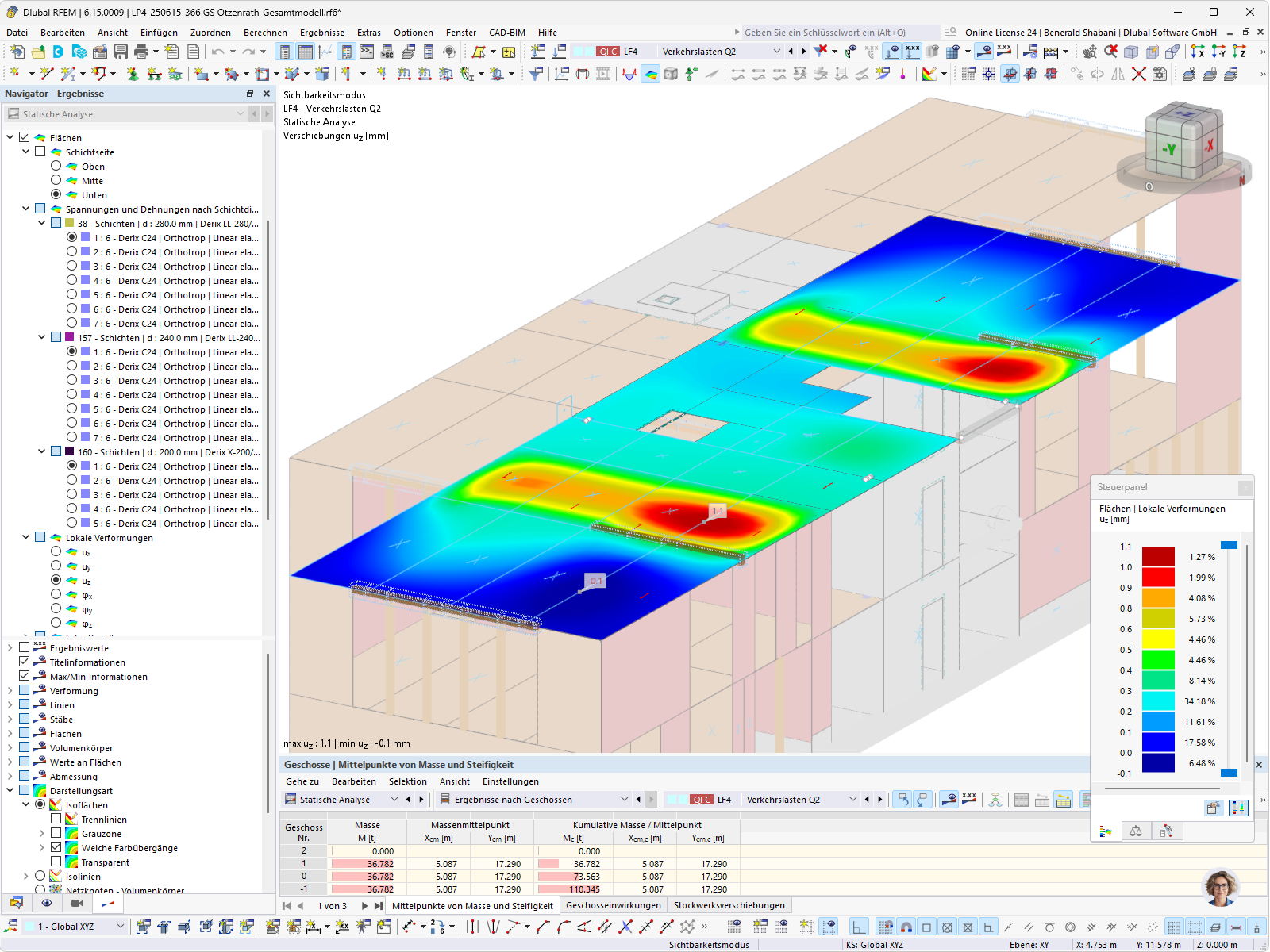Screen dimensions: 1270x952
Task: Click the red color swatch in legend
Action: [x=1158, y=577]
